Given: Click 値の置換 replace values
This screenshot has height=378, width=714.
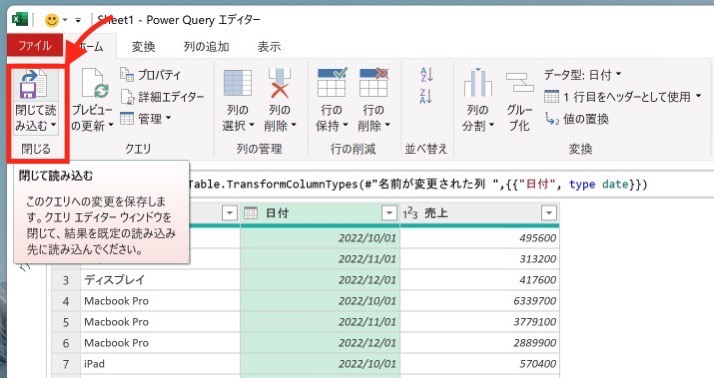Looking at the screenshot, I should pos(577,119).
